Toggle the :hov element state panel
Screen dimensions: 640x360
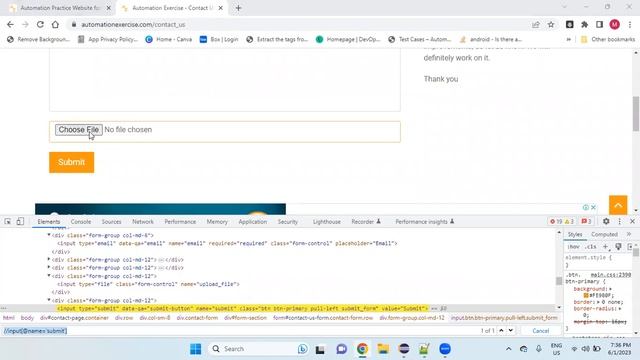573,247
